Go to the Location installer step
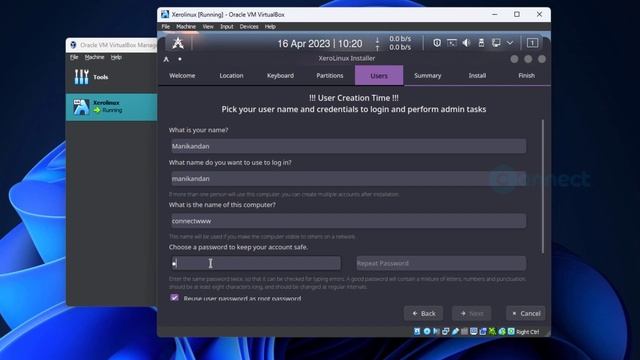 [x=231, y=76]
